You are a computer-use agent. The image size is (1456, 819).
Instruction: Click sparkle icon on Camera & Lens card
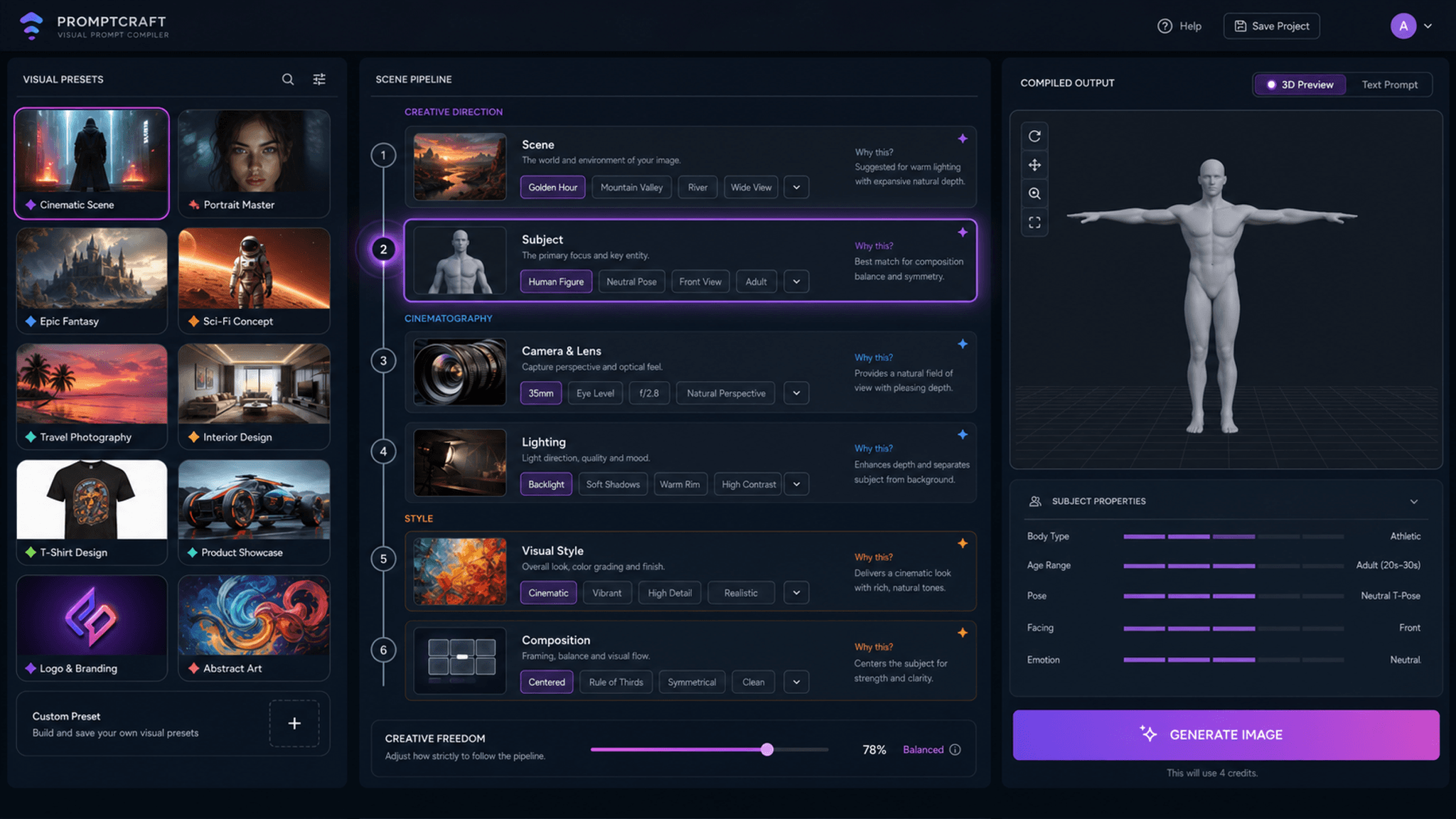click(x=963, y=344)
